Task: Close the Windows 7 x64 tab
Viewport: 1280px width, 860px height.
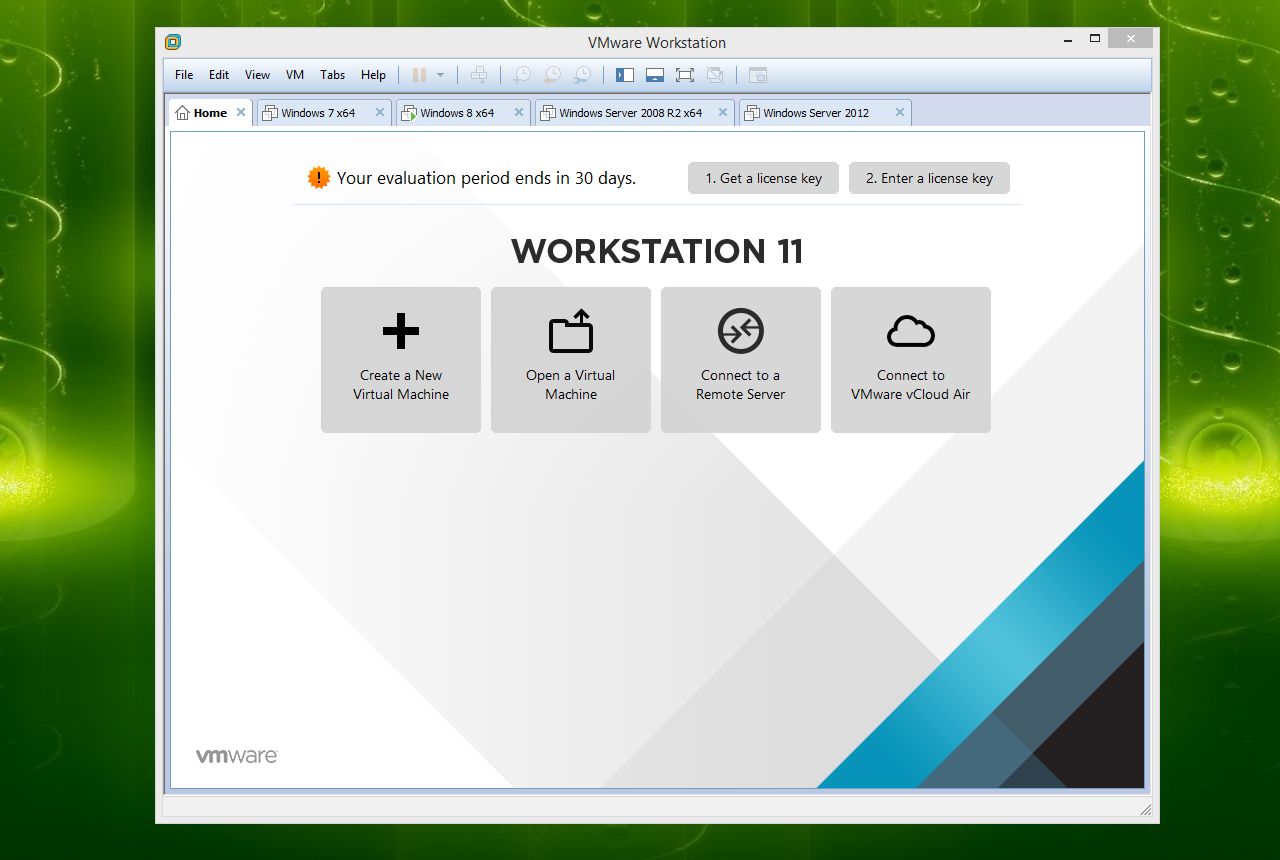Action: (x=380, y=113)
